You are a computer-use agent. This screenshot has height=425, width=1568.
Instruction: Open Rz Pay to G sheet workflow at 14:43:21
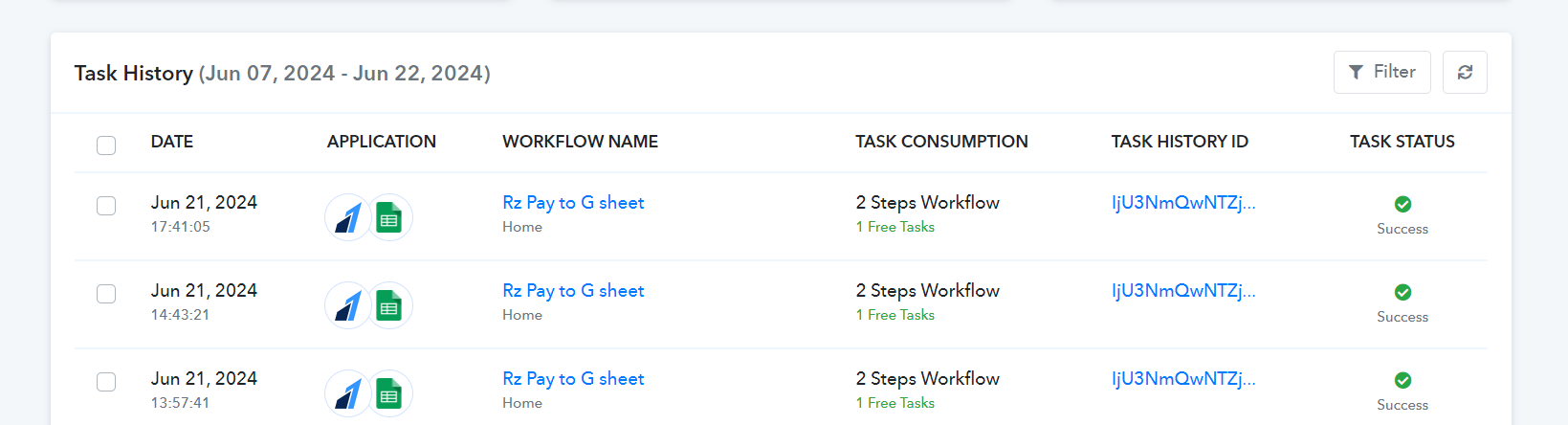pos(573,290)
